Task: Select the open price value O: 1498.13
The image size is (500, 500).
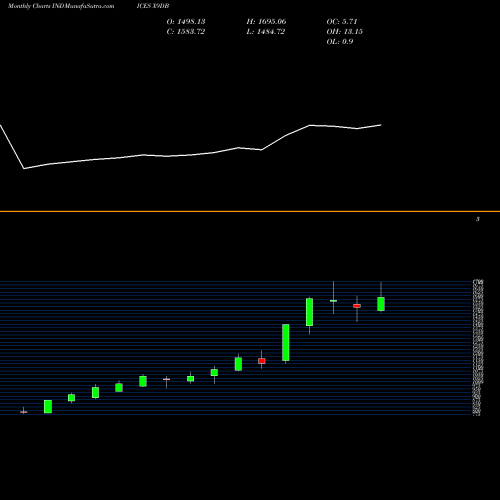Action: click(x=186, y=22)
